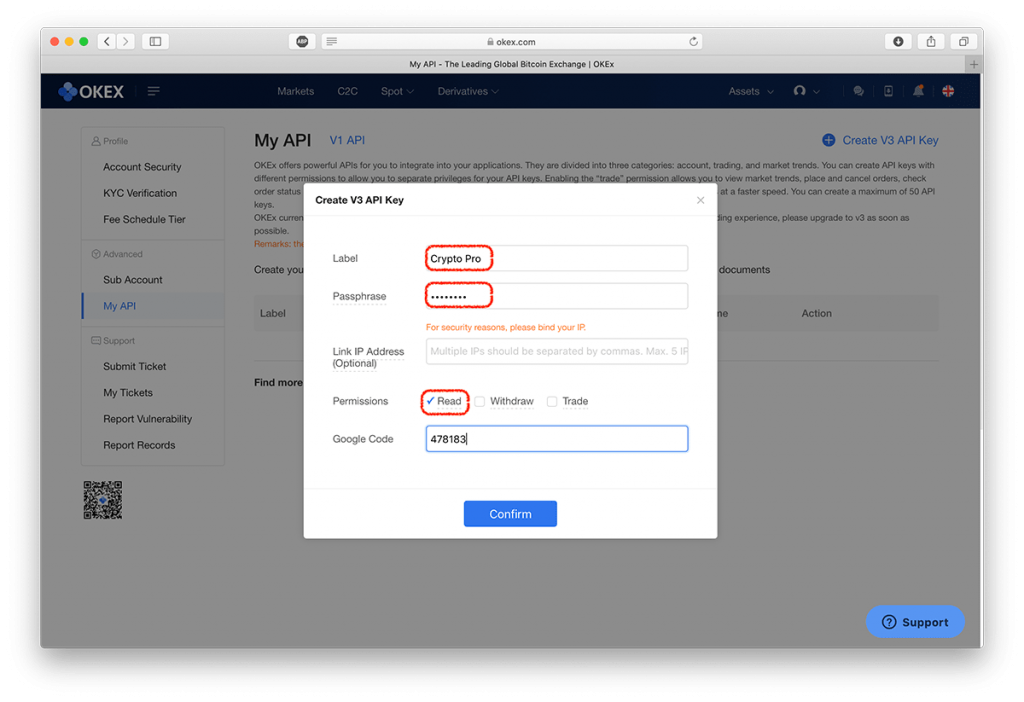Click the blue plus Create V3 icon
Viewport: 1024px width, 702px height.
(x=829, y=140)
